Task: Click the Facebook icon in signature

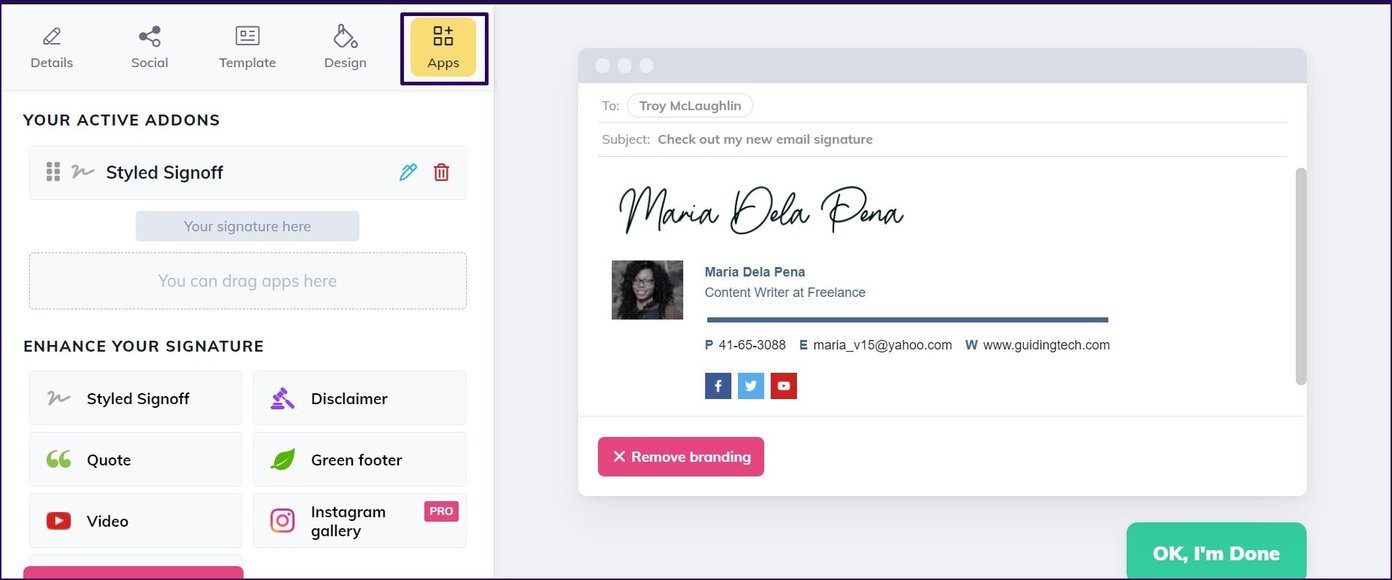Action: point(718,386)
